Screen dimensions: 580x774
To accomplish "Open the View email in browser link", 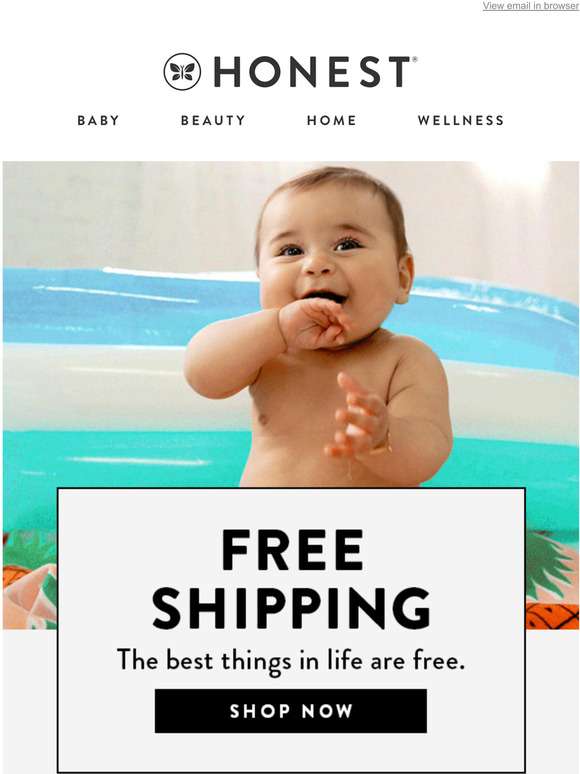I will 530,6.
